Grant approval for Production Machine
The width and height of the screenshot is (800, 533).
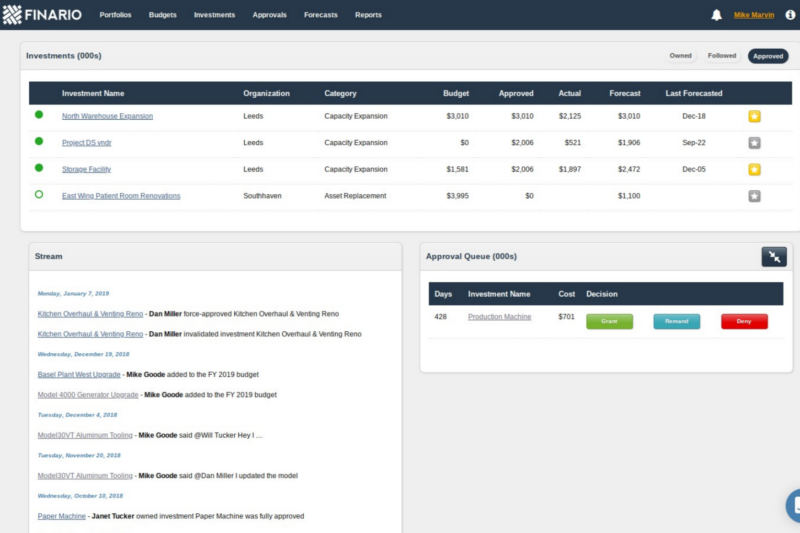point(609,321)
